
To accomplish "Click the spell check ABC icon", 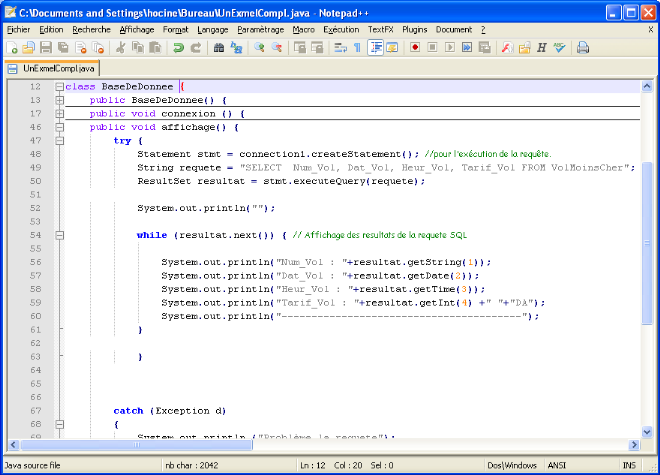I will tap(559, 47).
